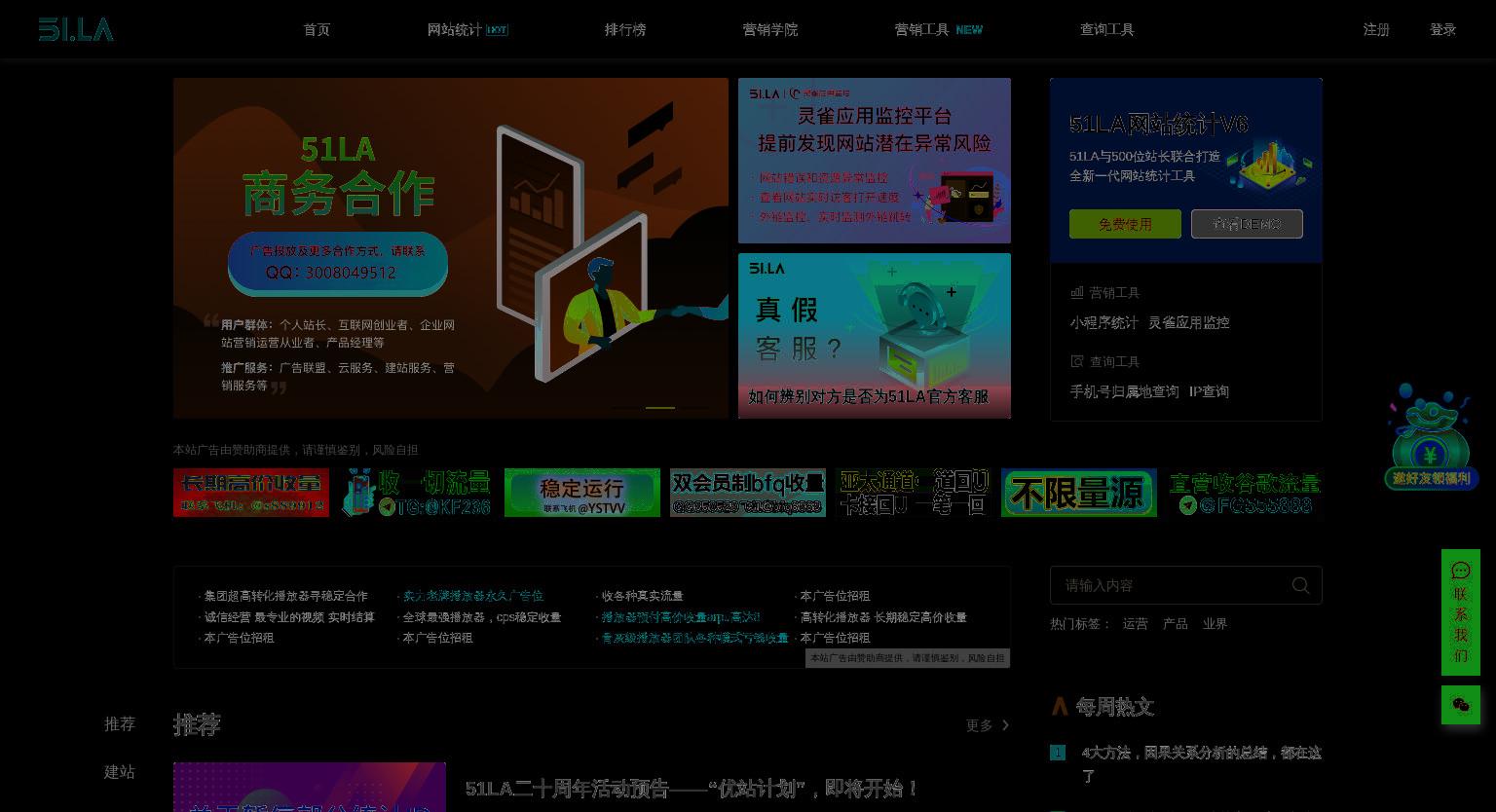Click 高转化播放器 长期稳定高价收量 ad

coord(883,617)
